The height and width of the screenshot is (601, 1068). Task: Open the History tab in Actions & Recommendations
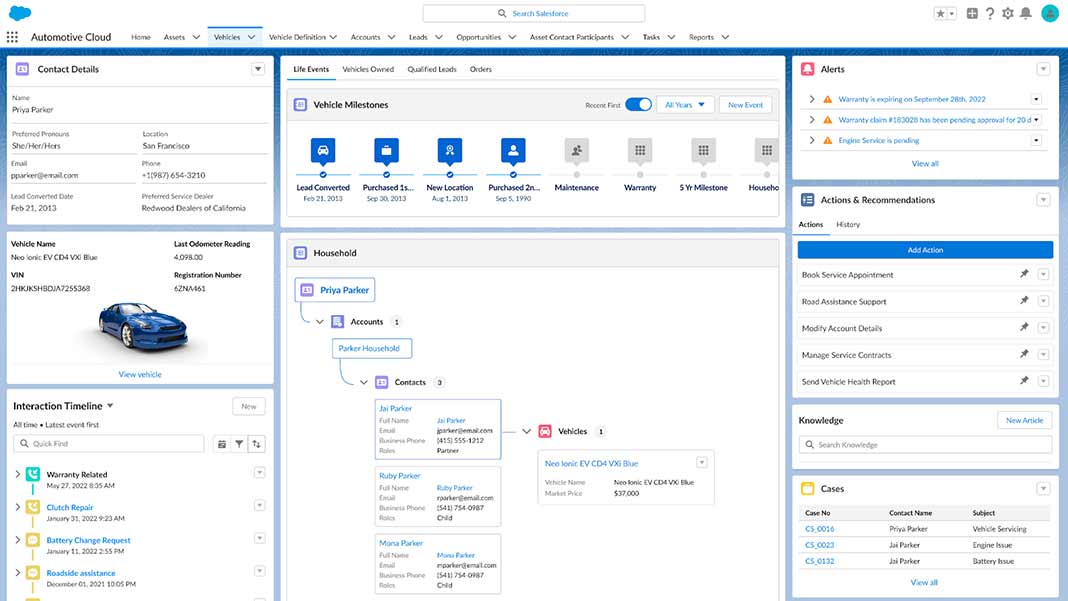click(847, 225)
